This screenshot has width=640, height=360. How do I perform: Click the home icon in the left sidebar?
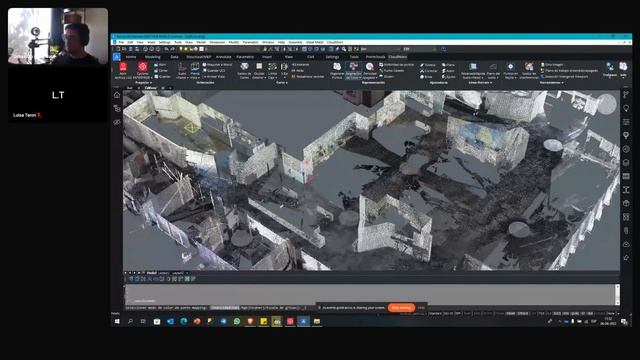[117, 95]
